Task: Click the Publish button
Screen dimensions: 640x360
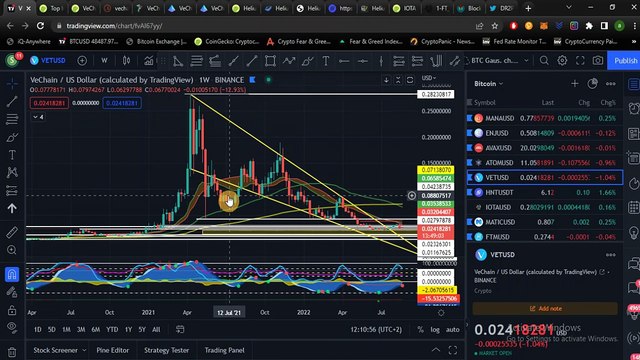Action: pos(625,60)
